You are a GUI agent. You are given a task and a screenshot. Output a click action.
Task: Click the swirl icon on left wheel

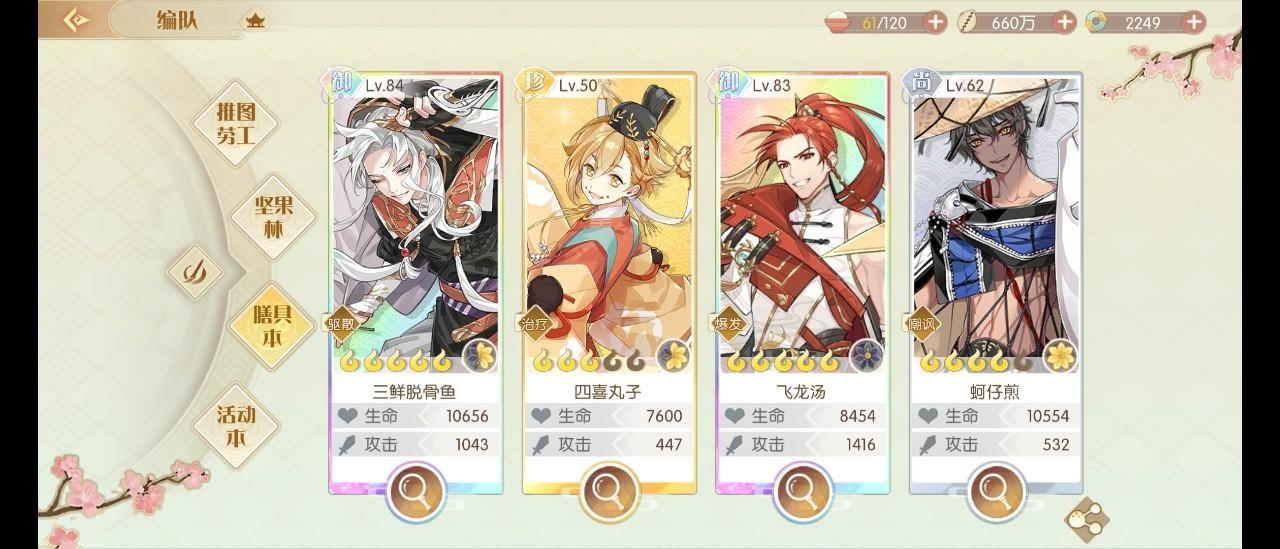pos(194,272)
